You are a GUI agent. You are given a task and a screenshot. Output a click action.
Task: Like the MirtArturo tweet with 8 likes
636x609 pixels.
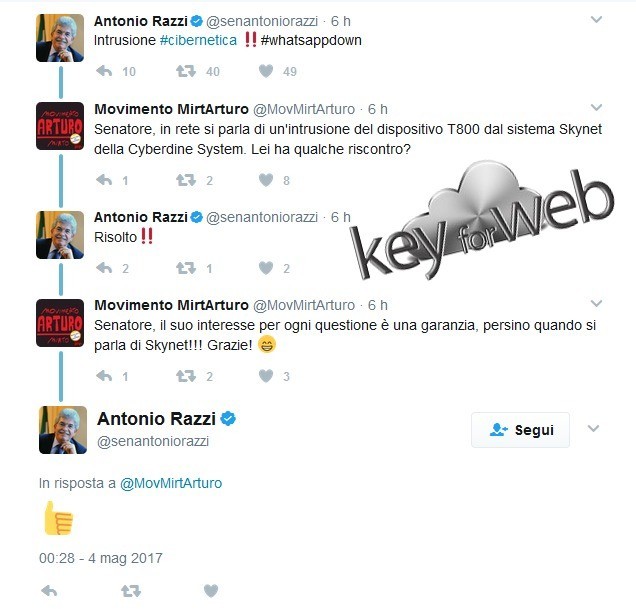[x=266, y=180]
